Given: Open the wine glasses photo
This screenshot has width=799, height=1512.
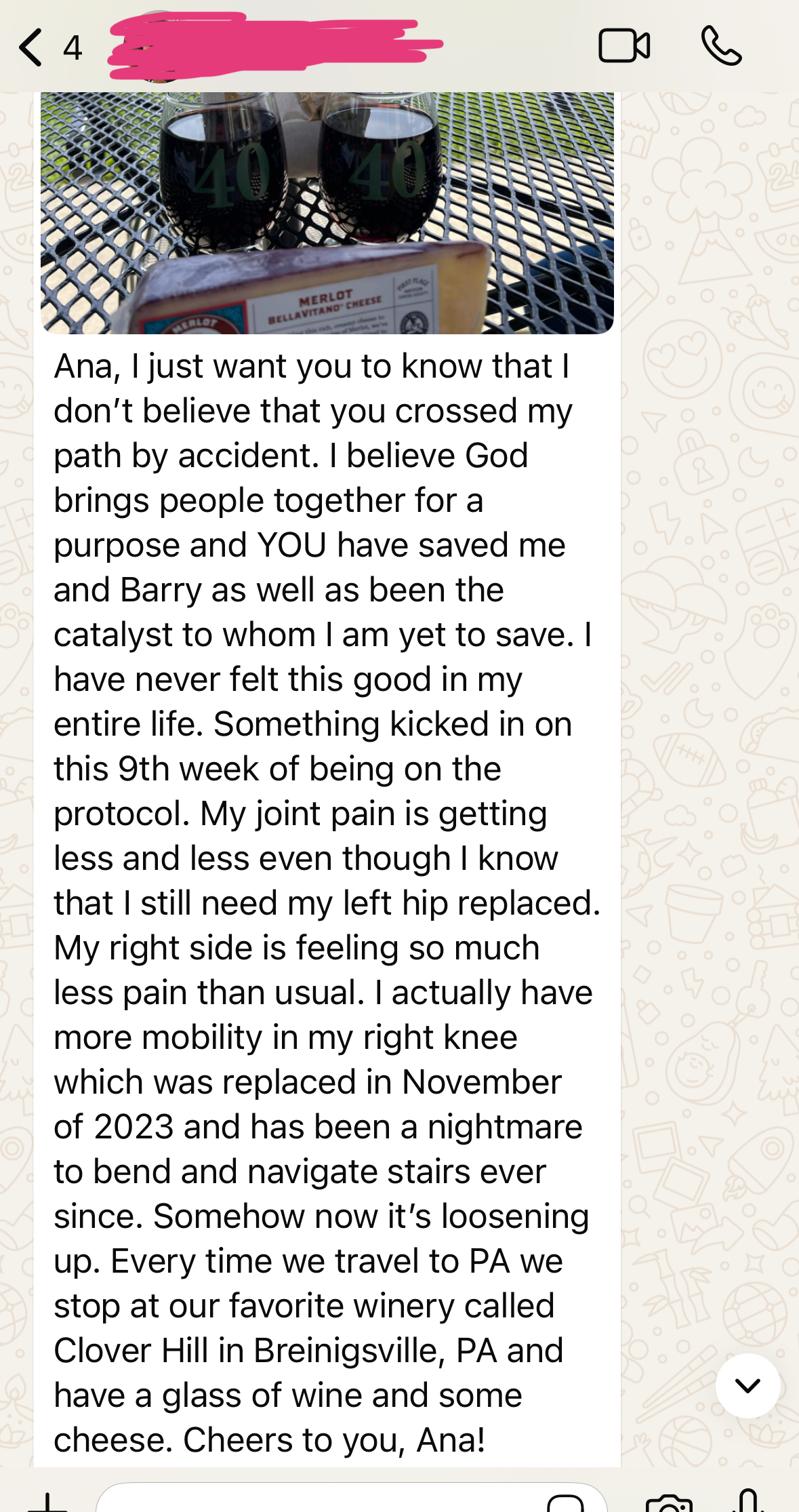Looking at the screenshot, I should click(327, 212).
